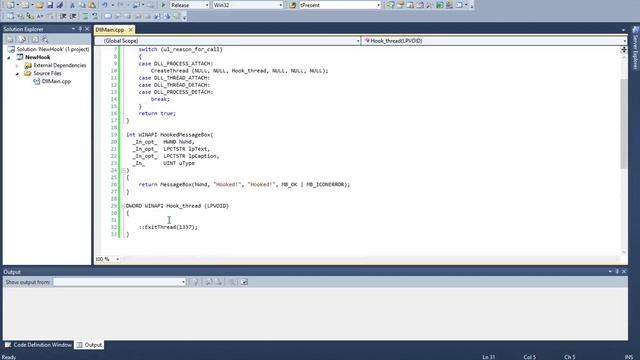
Task: Open Server Explorer side tab
Action: [636, 48]
